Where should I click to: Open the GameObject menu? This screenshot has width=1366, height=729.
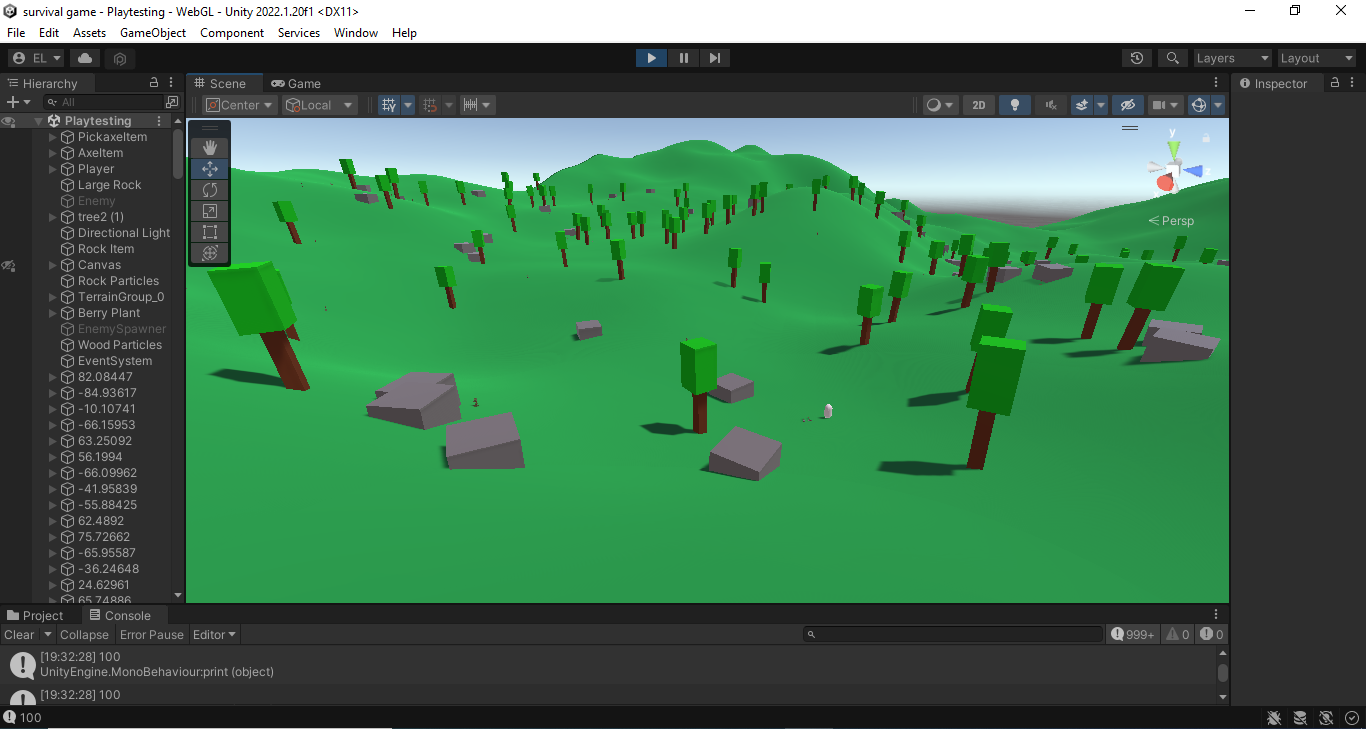(152, 32)
